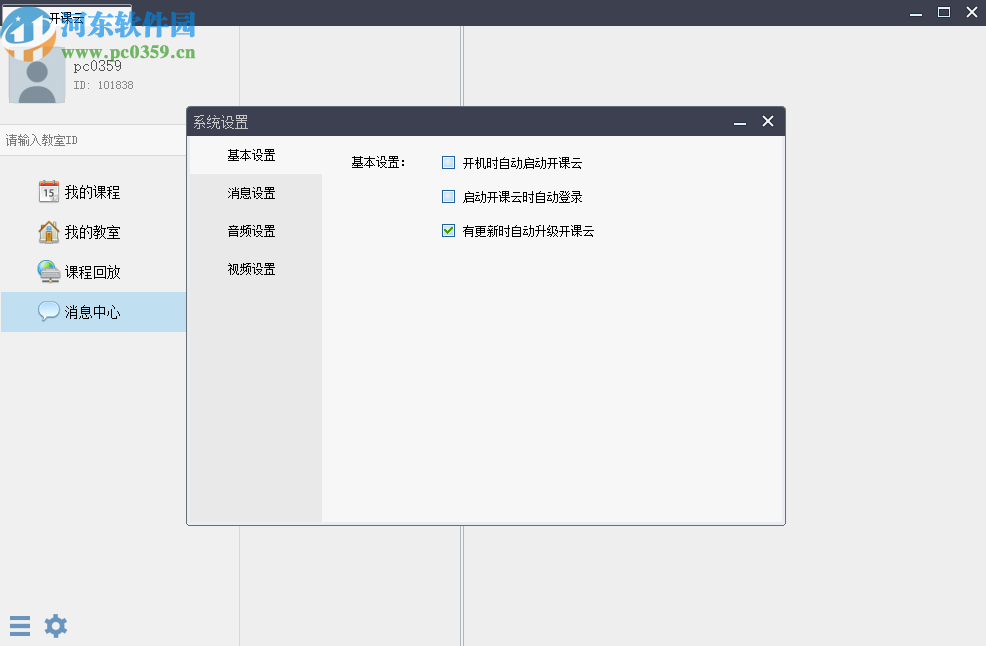Switch to the 消息设置 tab

[253, 193]
